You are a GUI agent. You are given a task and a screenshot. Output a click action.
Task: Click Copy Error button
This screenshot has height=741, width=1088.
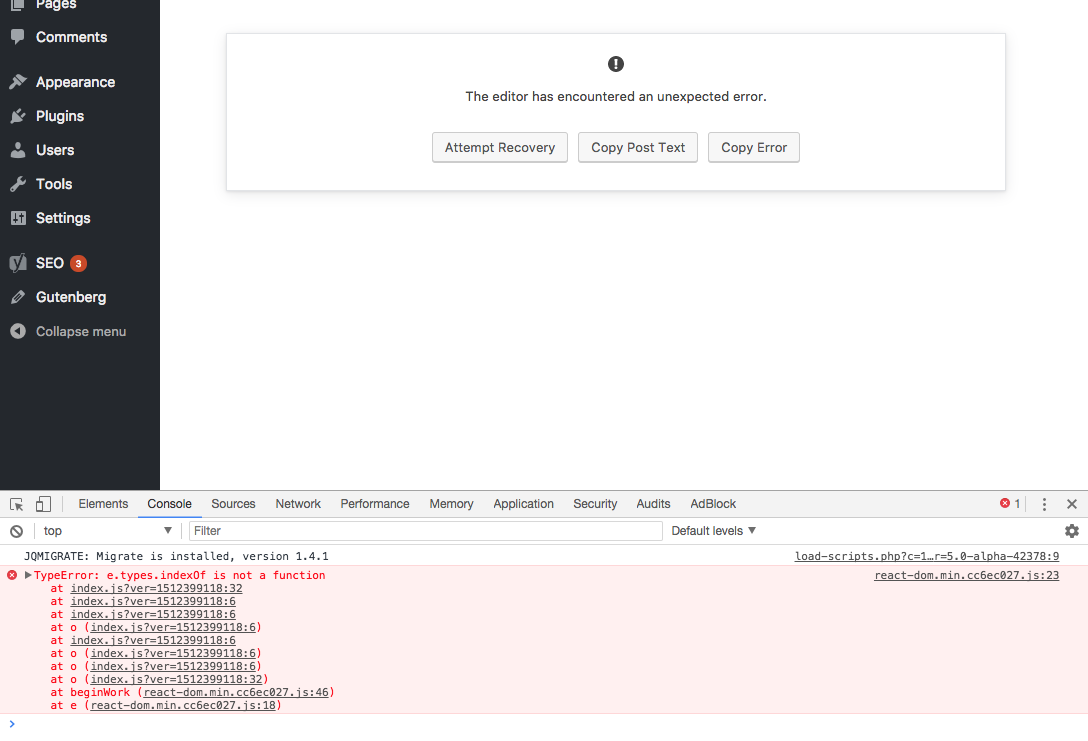pyautogui.click(x=754, y=147)
